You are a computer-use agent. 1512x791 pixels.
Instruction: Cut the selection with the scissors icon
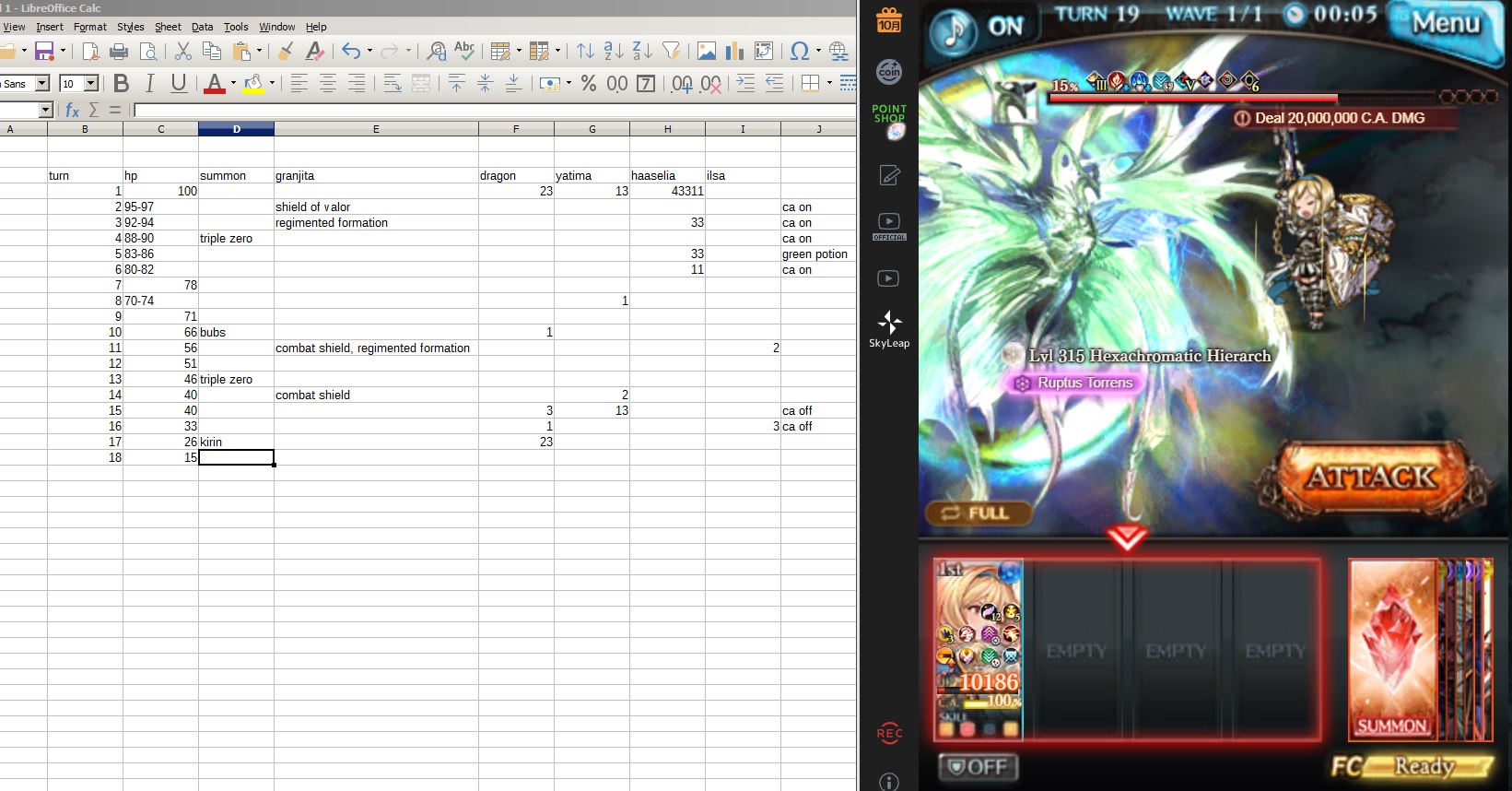coord(182,52)
